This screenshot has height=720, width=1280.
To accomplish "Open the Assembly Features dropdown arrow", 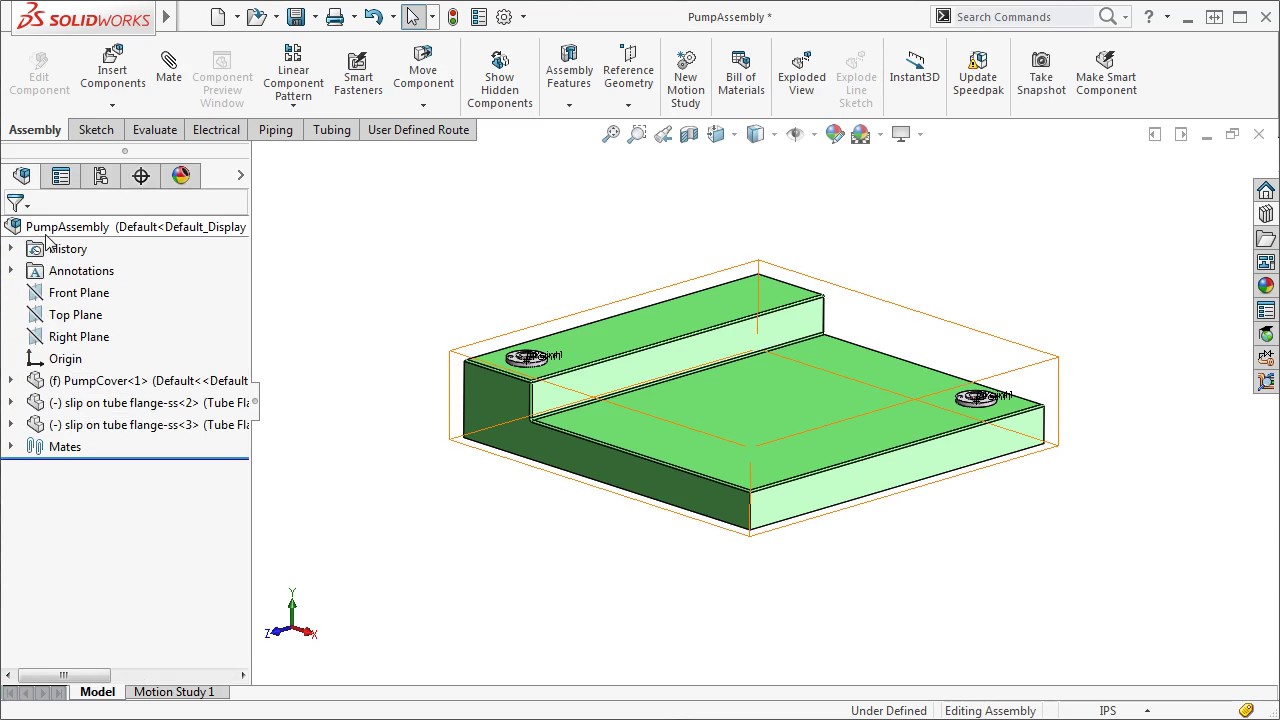I will 569,105.
